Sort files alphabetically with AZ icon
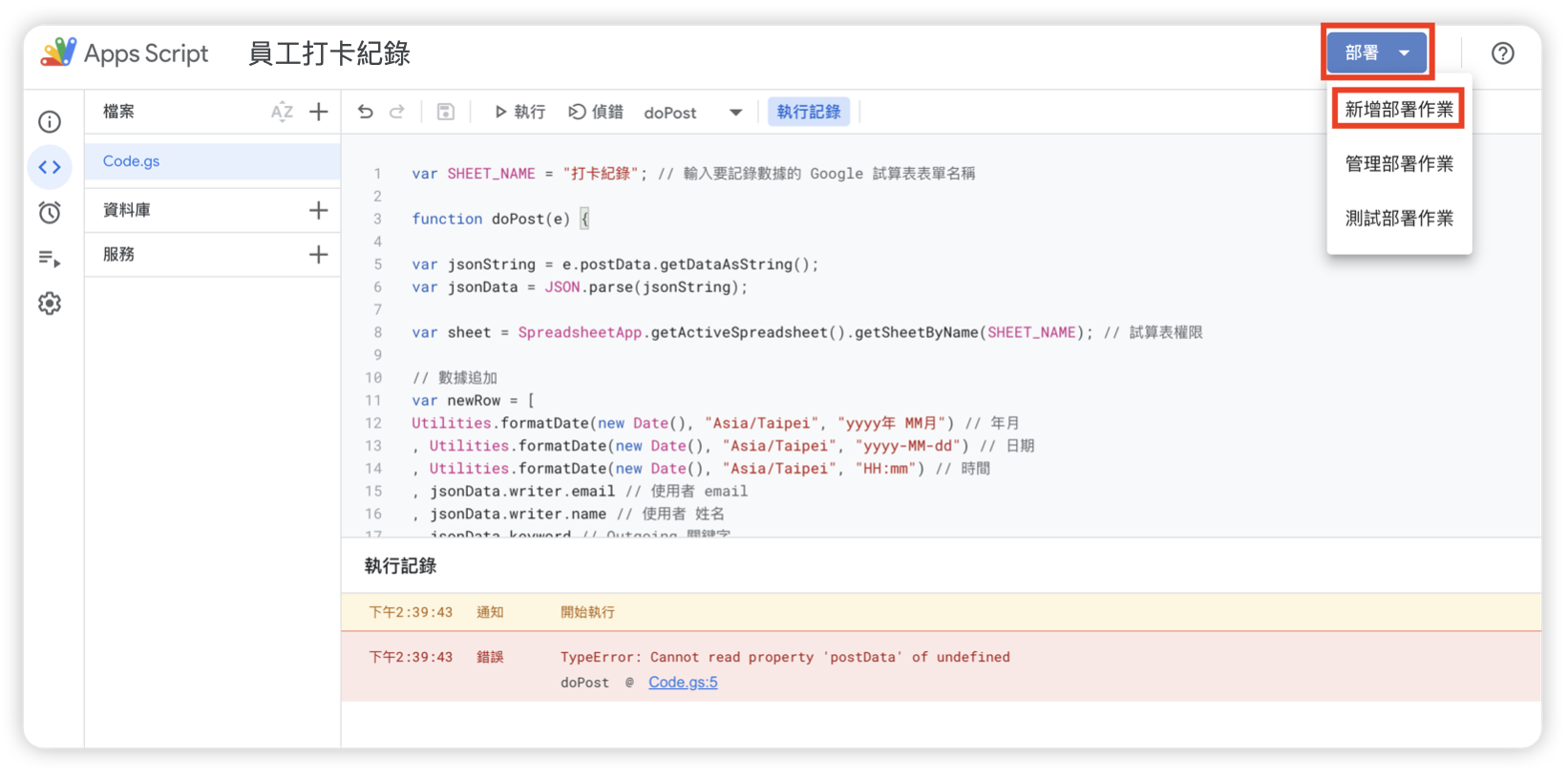Viewport: 1568px width, 779px height. pos(282,112)
